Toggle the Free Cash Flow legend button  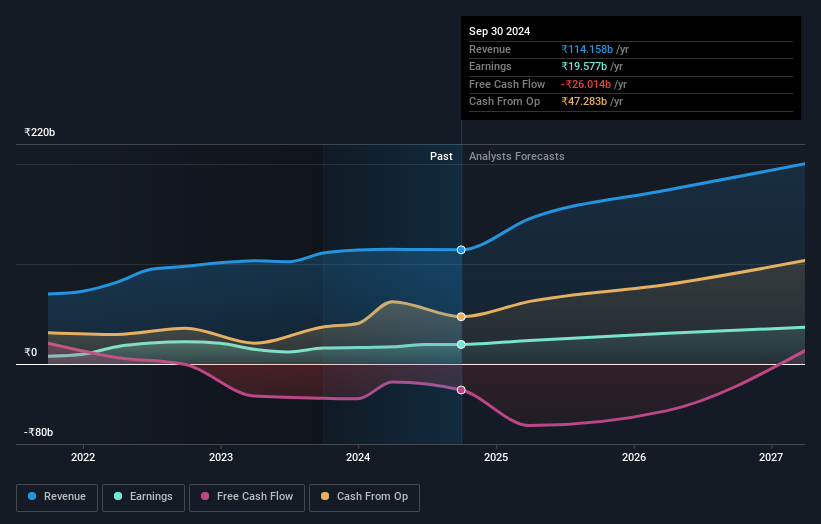click(247, 497)
